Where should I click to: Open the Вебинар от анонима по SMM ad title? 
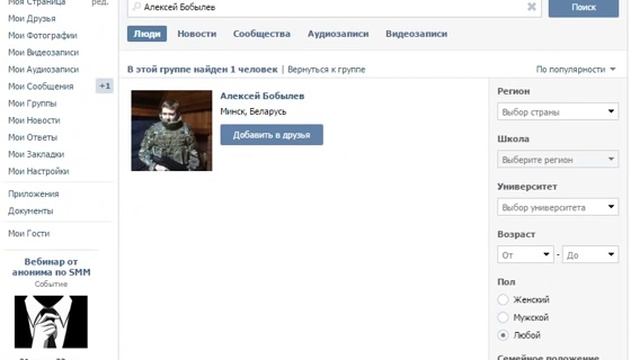[51, 267]
